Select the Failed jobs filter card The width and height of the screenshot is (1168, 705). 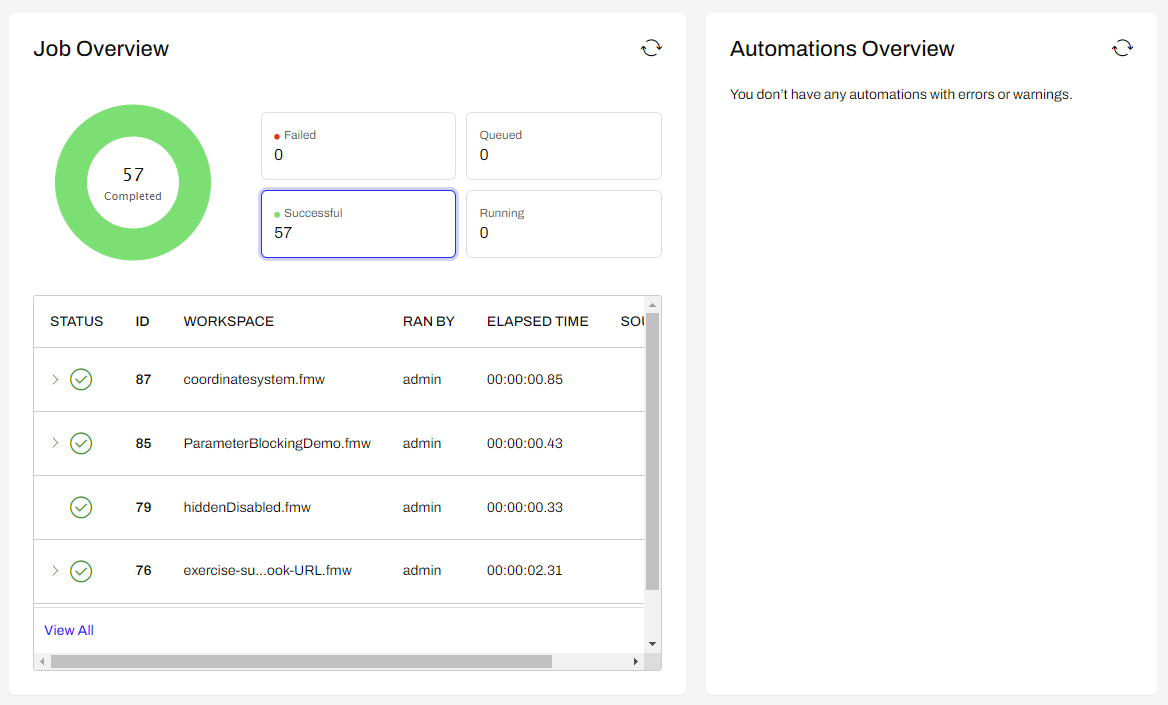coord(358,146)
